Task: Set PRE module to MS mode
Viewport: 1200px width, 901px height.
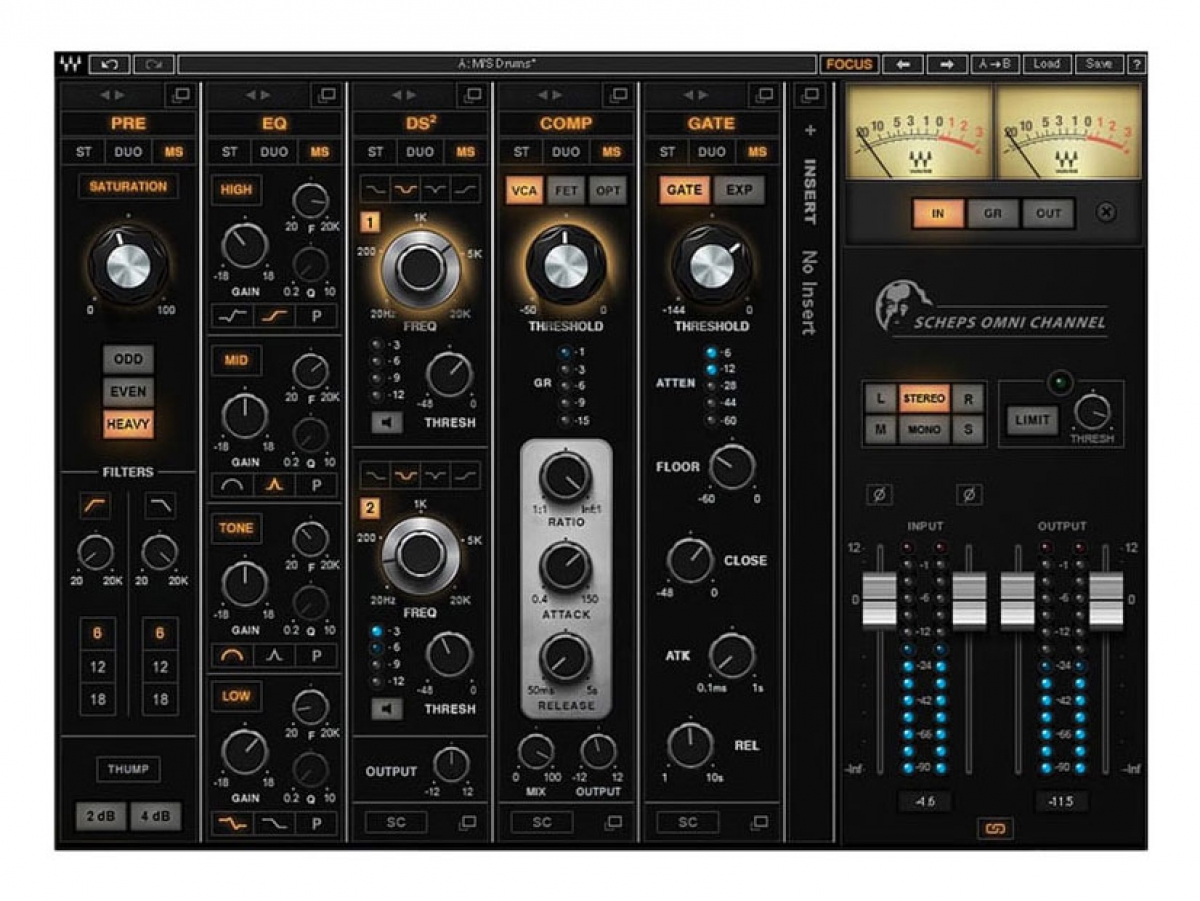Action: (x=173, y=152)
